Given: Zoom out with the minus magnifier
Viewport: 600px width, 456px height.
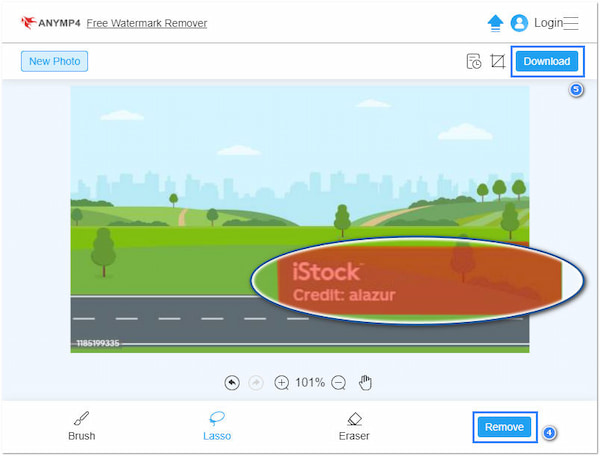Looking at the screenshot, I should point(339,382).
